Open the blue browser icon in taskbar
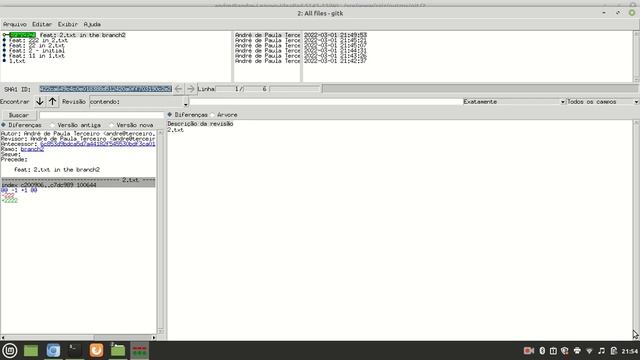The image size is (640, 360). coord(53,351)
